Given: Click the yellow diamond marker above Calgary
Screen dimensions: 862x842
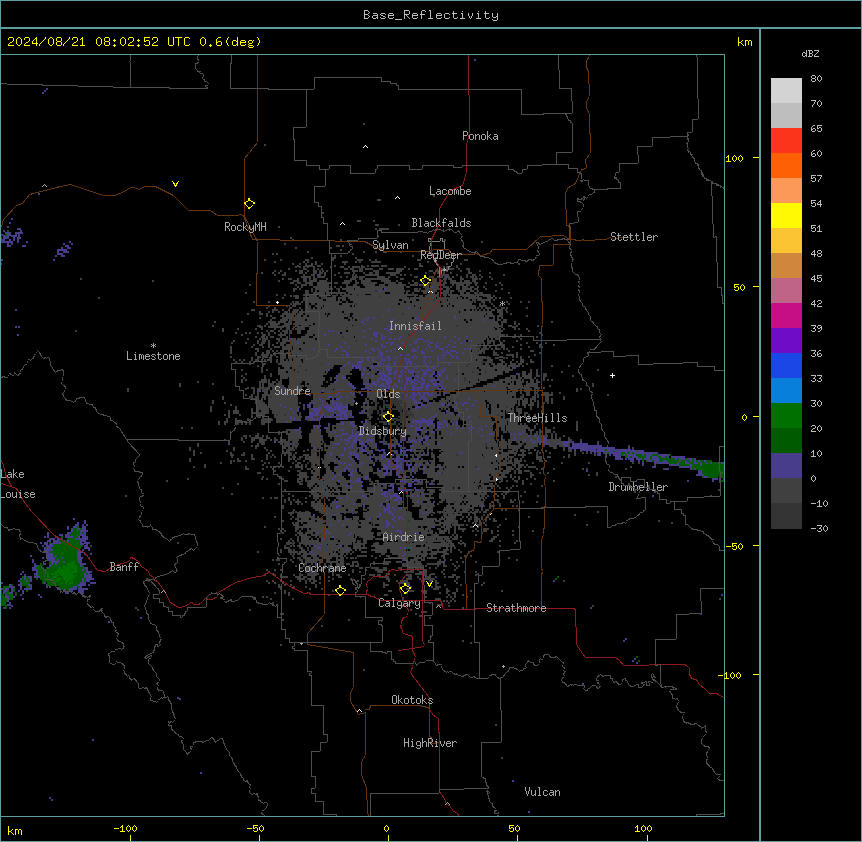Looking at the screenshot, I should click(x=405, y=589).
